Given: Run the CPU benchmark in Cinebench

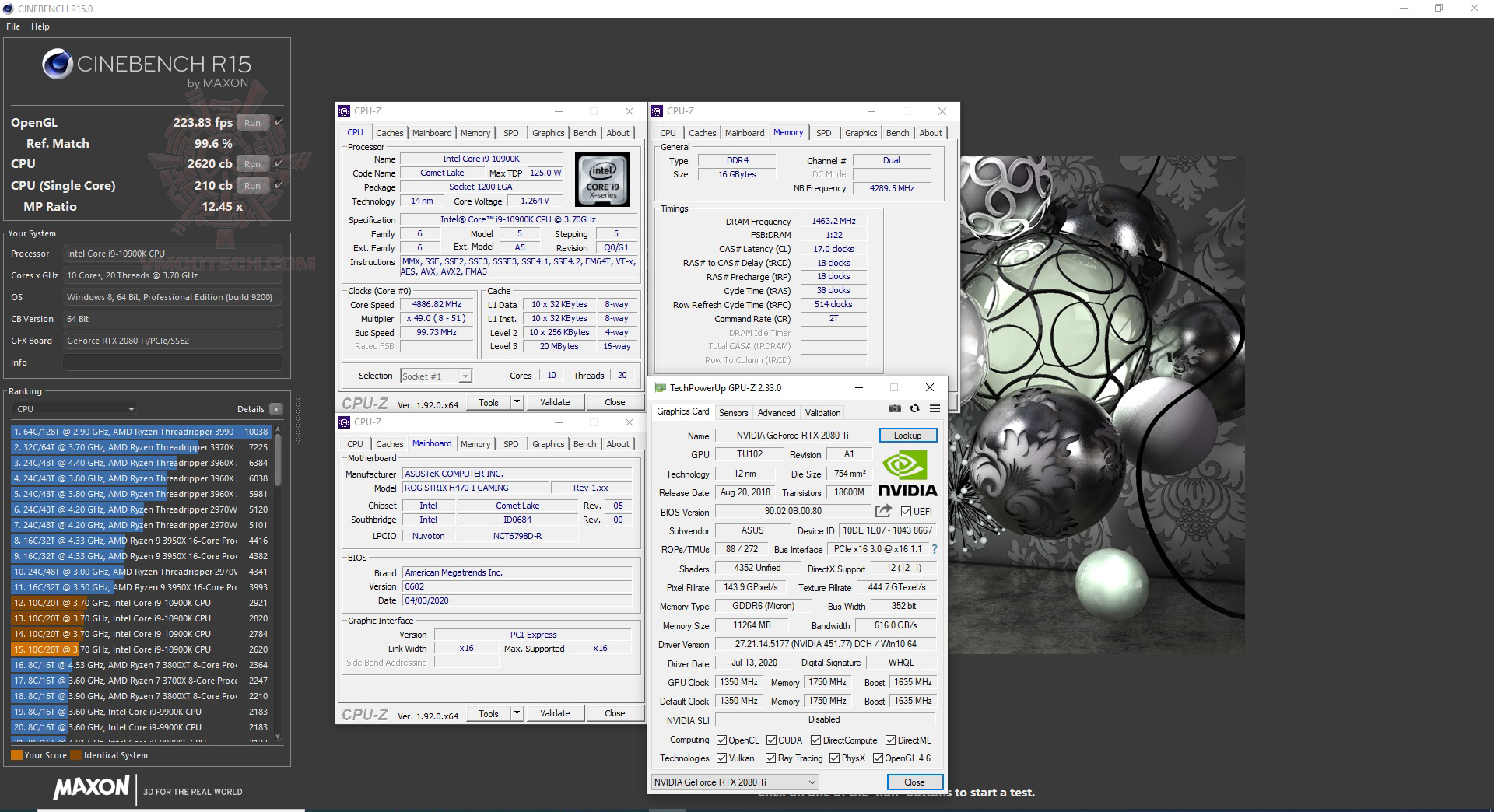Looking at the screenshot, I should click(x=251, y=163).
